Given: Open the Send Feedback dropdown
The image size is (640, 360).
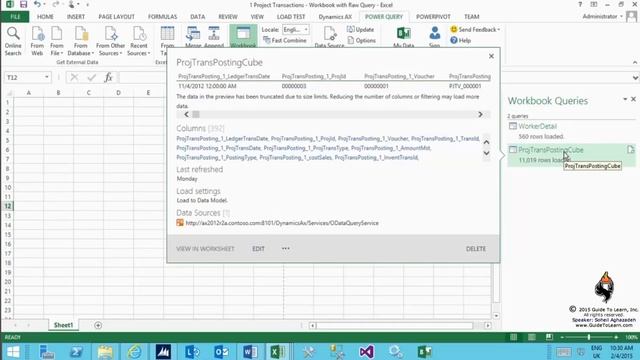Looking at the screenshot, I should pyautogui.click(x=475, y=29).
